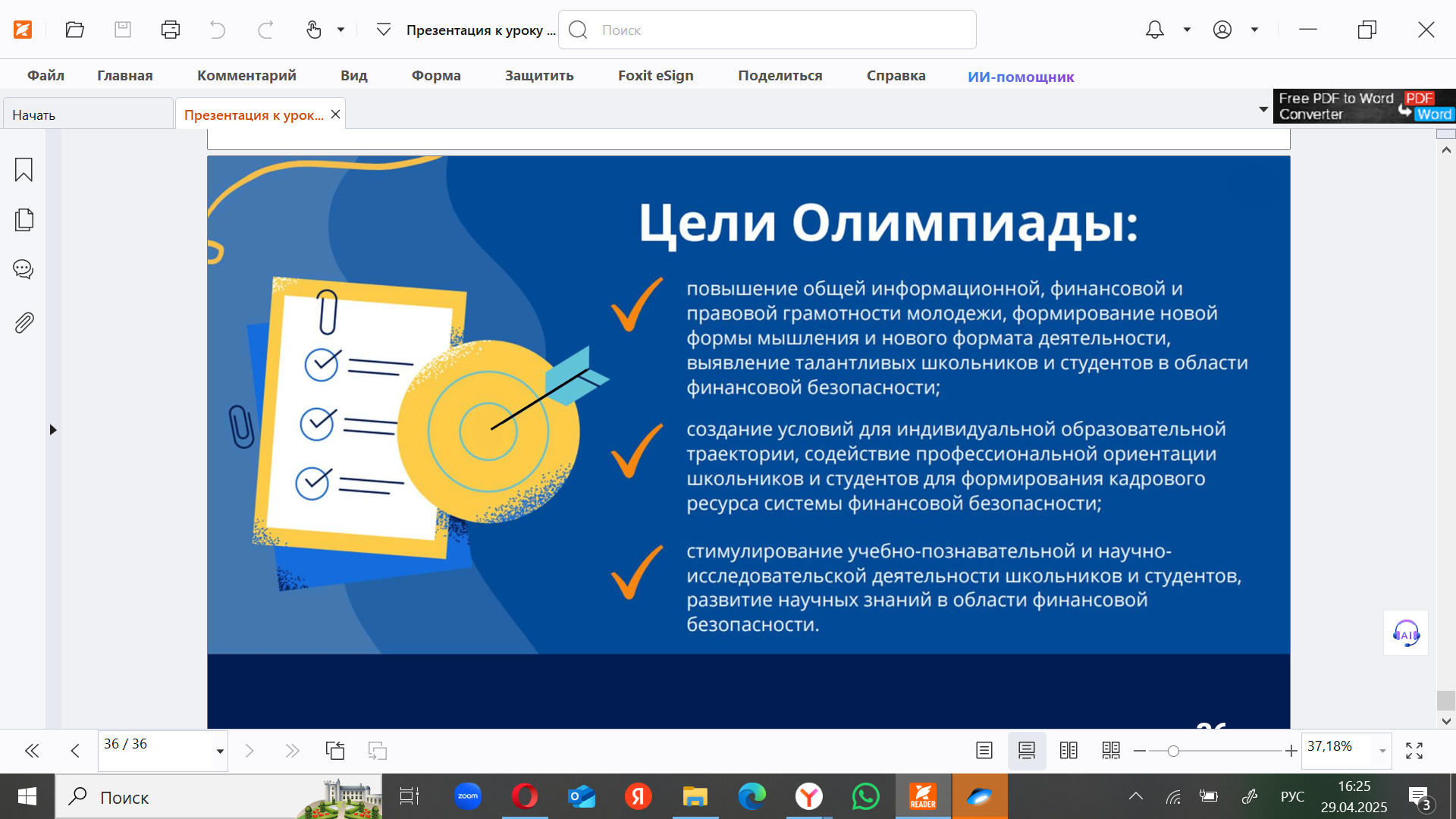Screen dimensions: 1456x819
Task: Open the Pages thumbnails panel icon
Action: [x=24, y=220]
